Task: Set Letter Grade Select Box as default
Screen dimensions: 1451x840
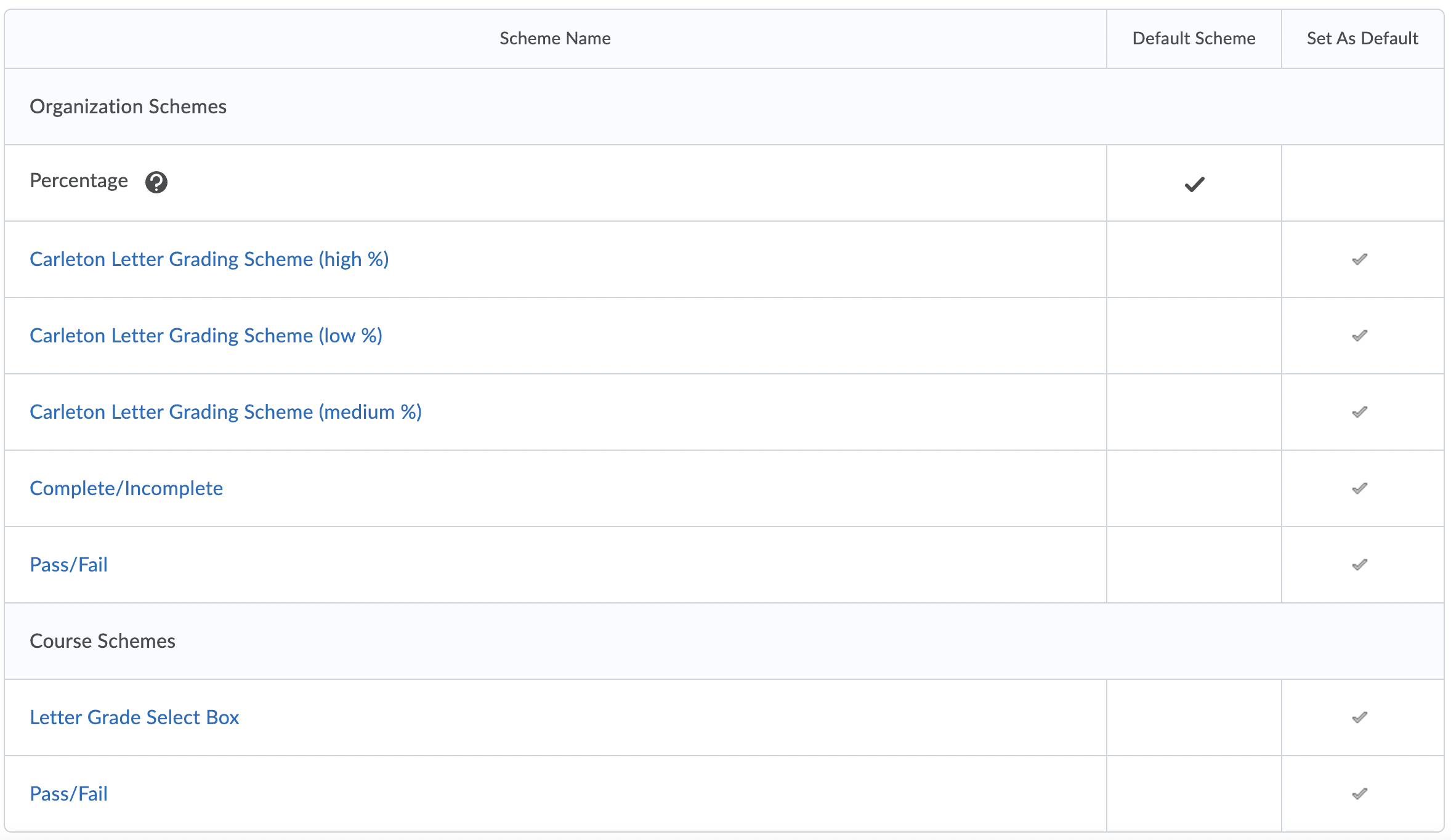Action: point(1360,717)
